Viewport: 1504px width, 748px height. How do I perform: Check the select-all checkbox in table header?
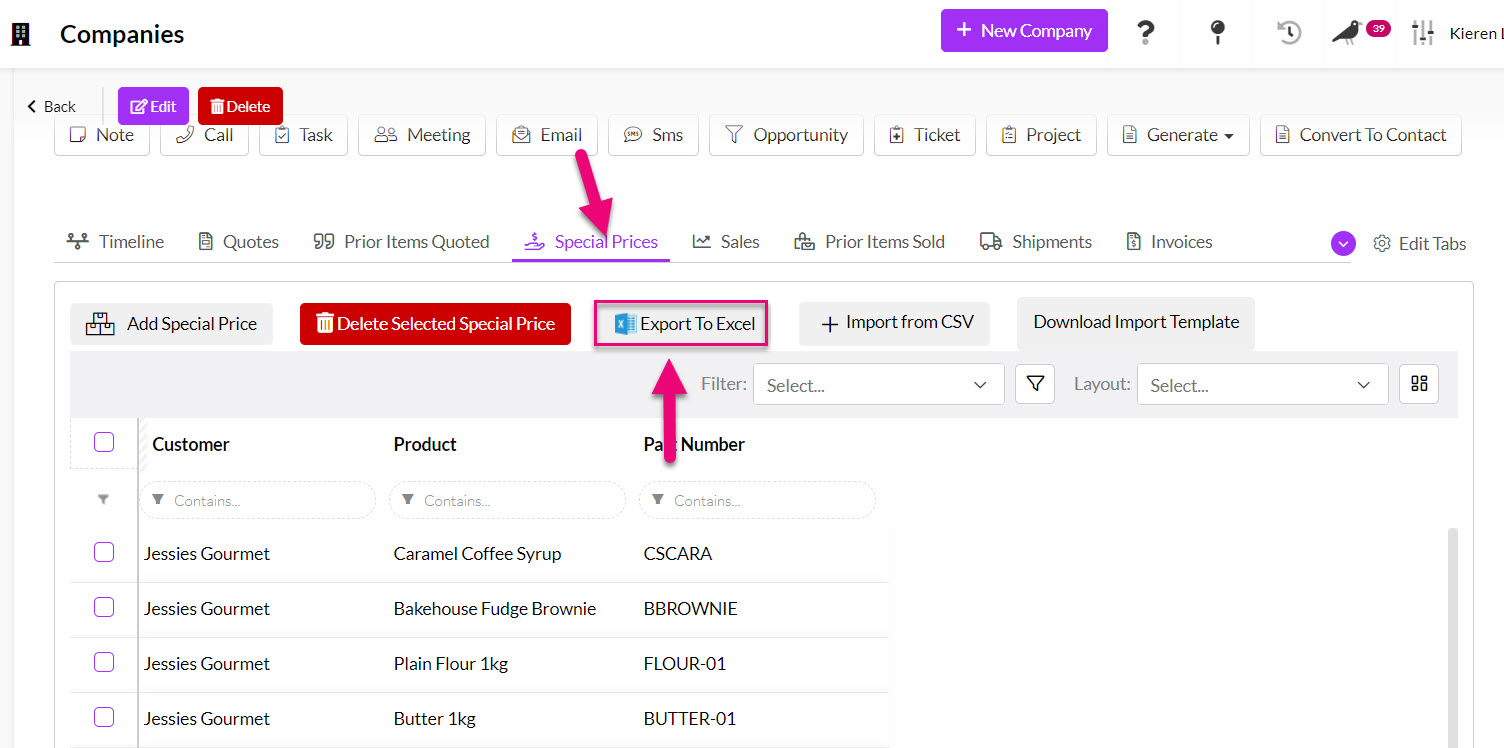104,442
